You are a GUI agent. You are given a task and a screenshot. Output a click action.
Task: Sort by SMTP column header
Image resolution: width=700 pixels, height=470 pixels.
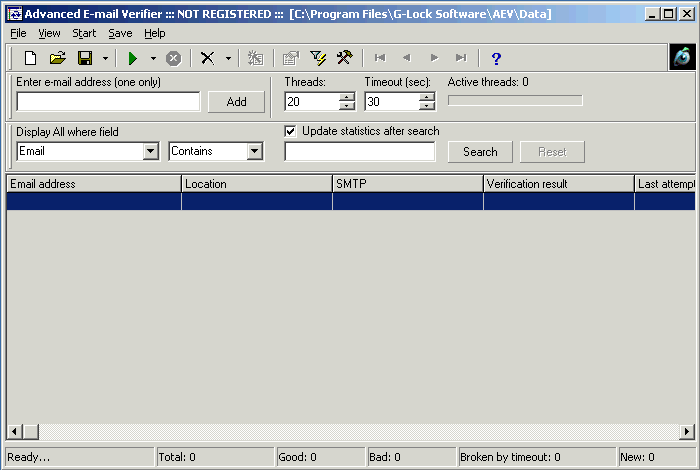point(408,184)
